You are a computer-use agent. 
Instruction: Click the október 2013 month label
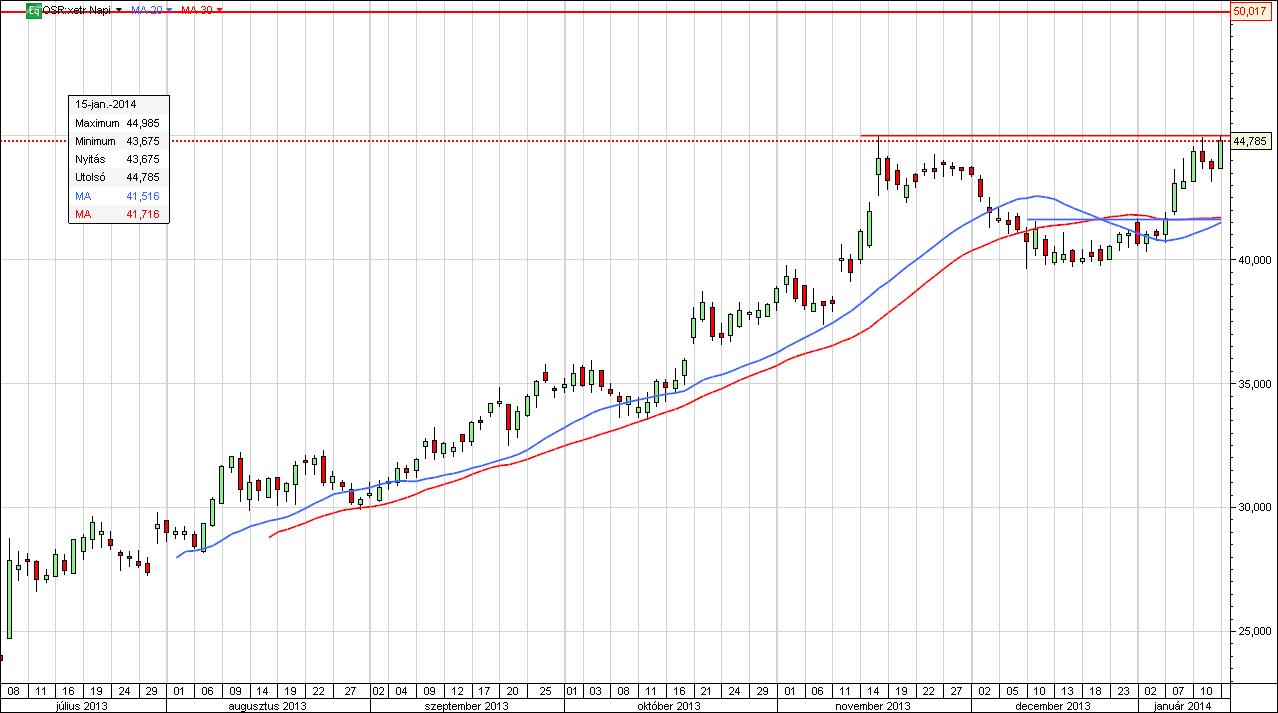tap(668, 705)
